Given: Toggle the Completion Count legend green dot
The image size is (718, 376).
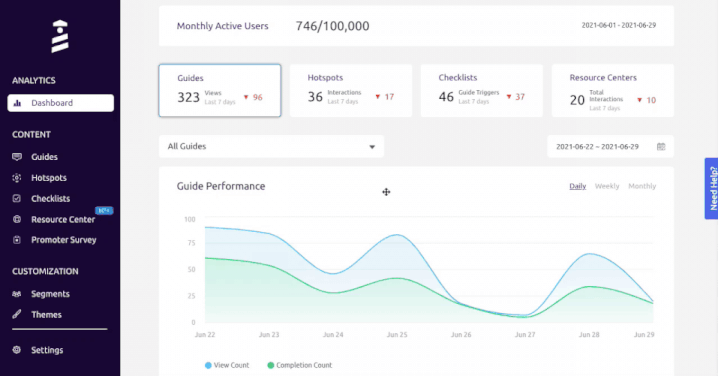Looking at the screenshot, I should (271, 365).
